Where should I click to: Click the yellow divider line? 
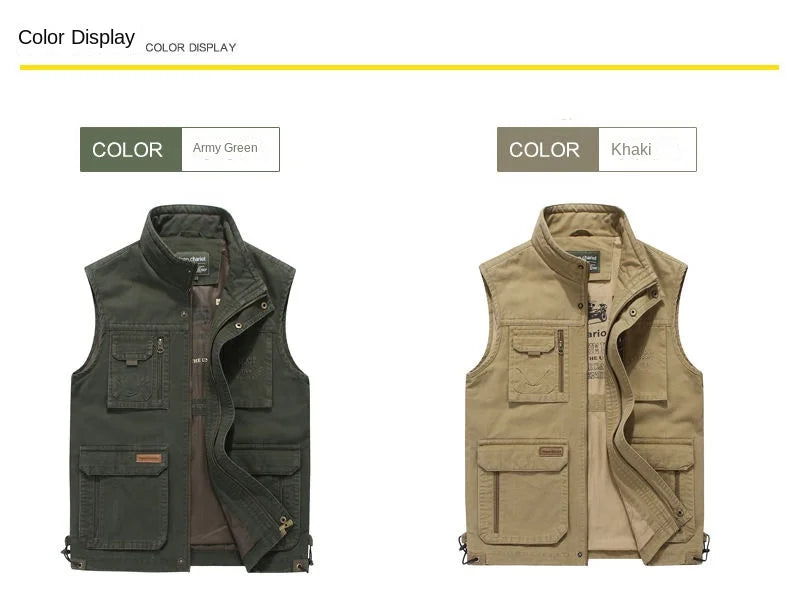(399, 67)
